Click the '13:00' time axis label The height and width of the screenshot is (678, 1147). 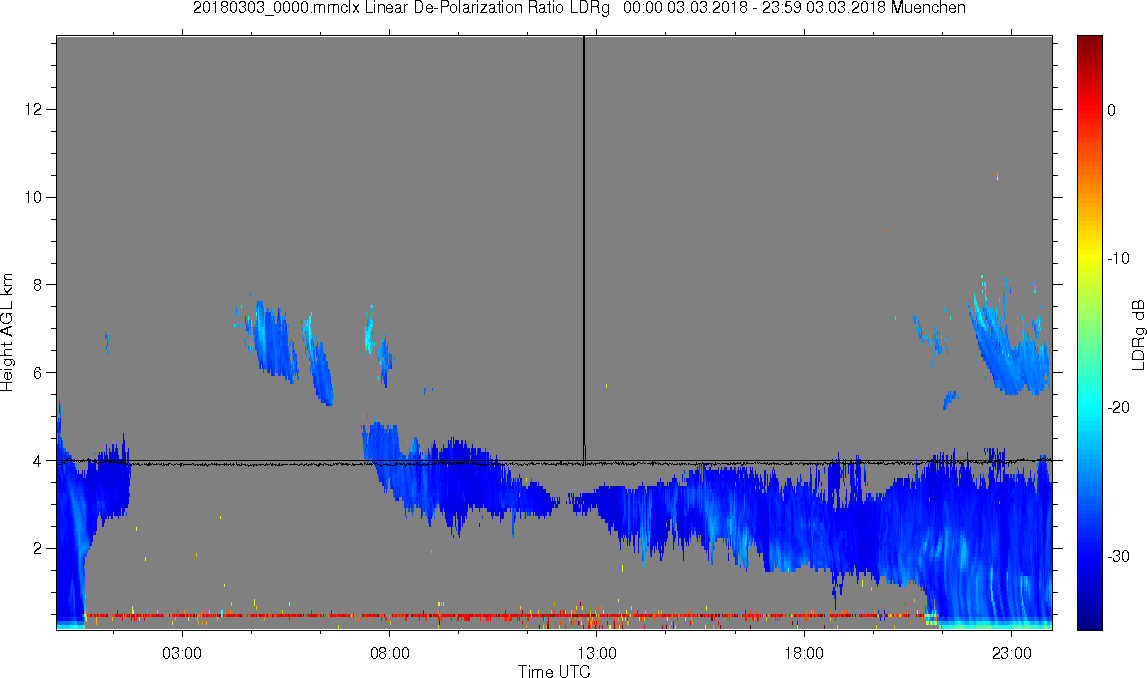[596, 653]
